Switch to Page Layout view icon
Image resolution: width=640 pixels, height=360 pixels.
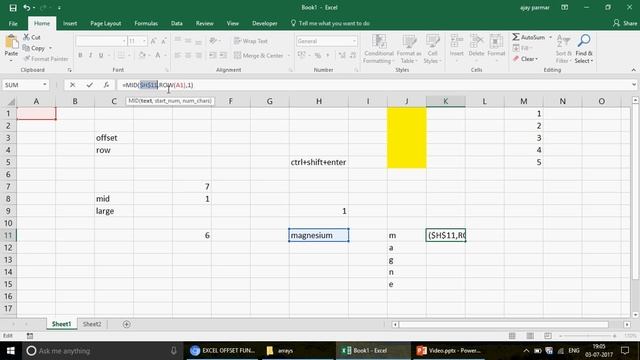pyautogui.click(x=530, y=336)
